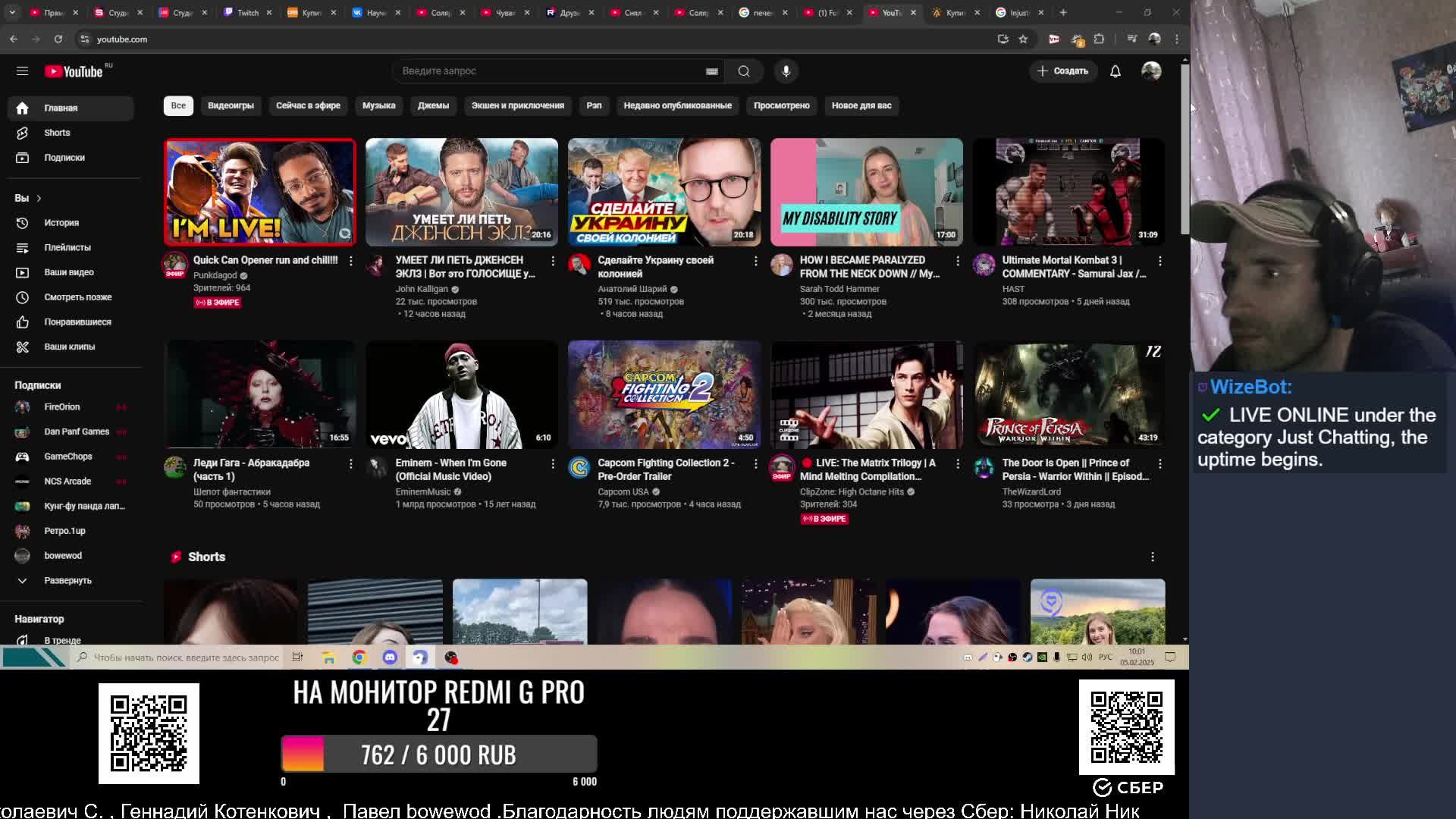
Task: Expand the Вы section chevron
Action: (x=39, y=199)
